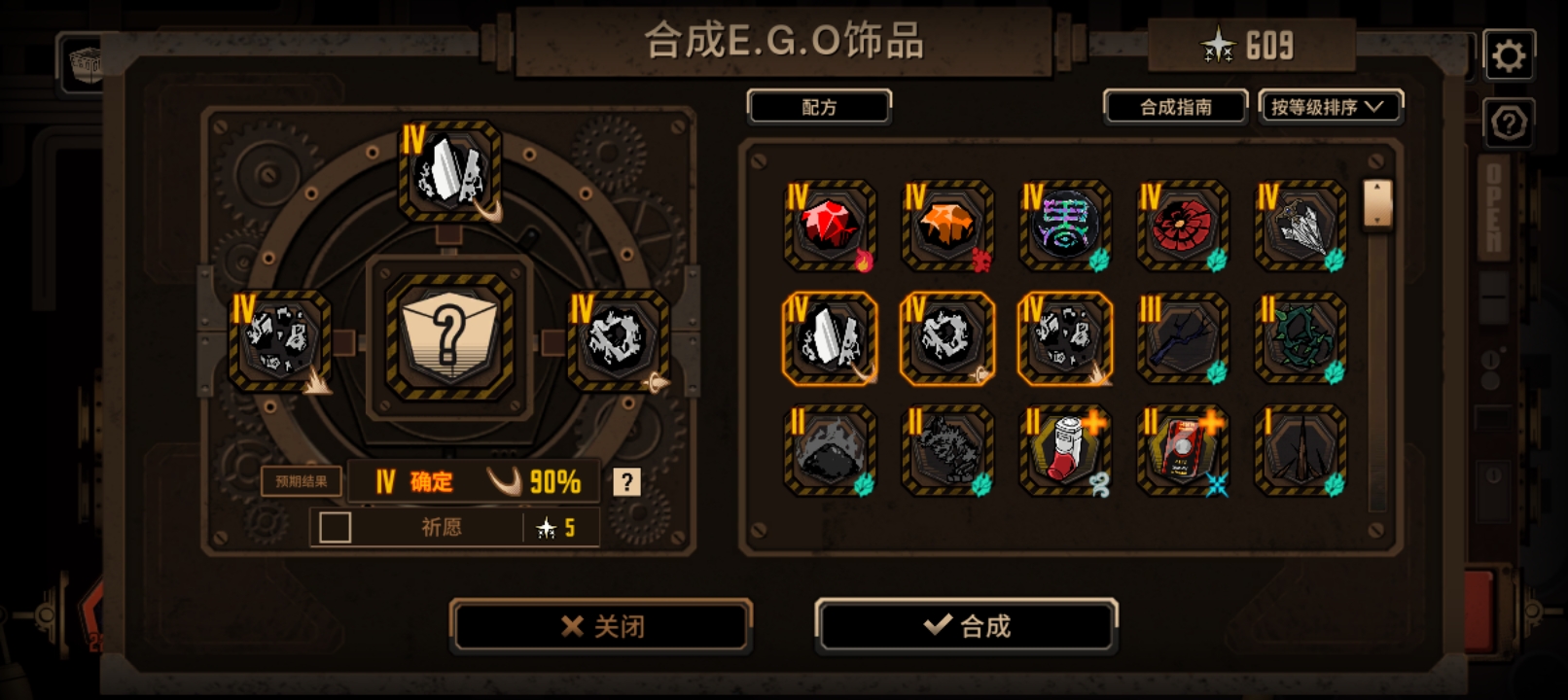Select the orange crystal tier IV gift
Image resolution: width=1568 pixels, height=700 pixels.
947,226
